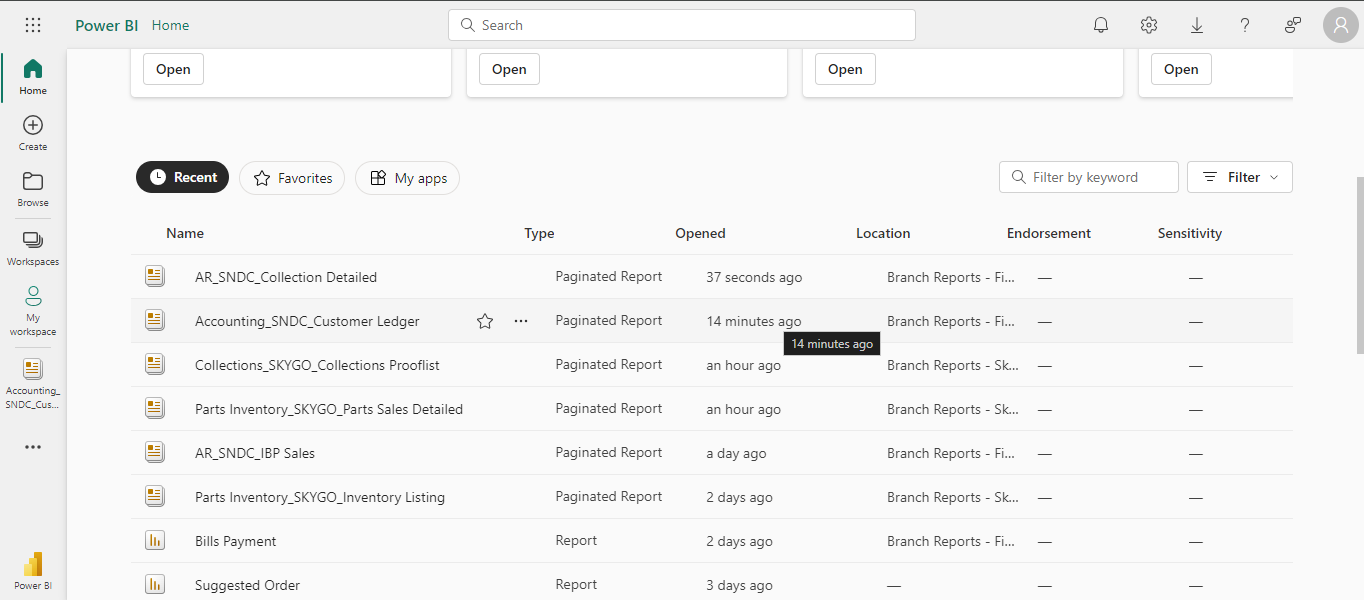Open more options for Accounting_SNDC_Customer Ledger
Image resolution: width=1364 pixels, height=600 pixels.
tap(521, 321)
